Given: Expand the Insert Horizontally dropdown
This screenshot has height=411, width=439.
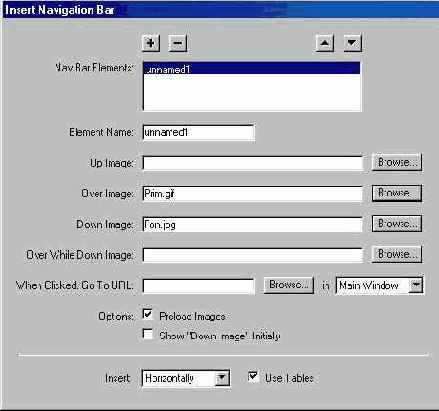Looking at the screenshot, I should [x=222, y=378].
